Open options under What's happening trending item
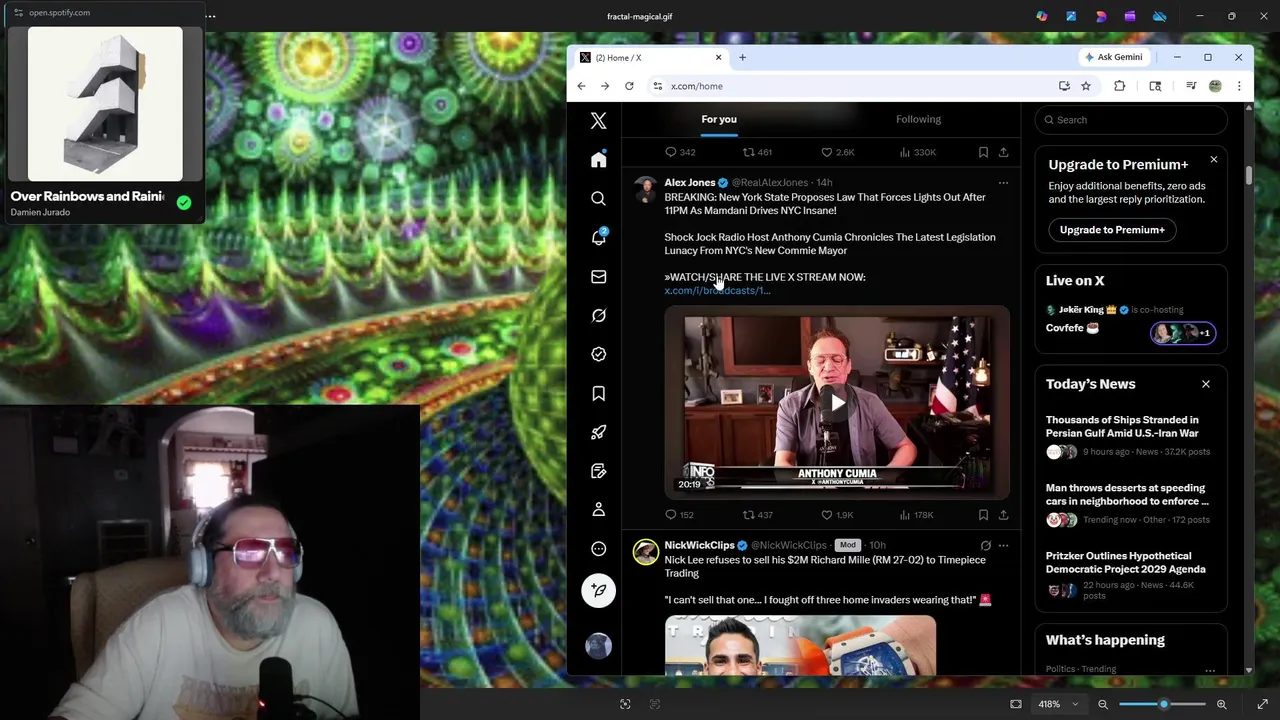This screenshot has width=1280, height=720. (x=1210, y=669)
